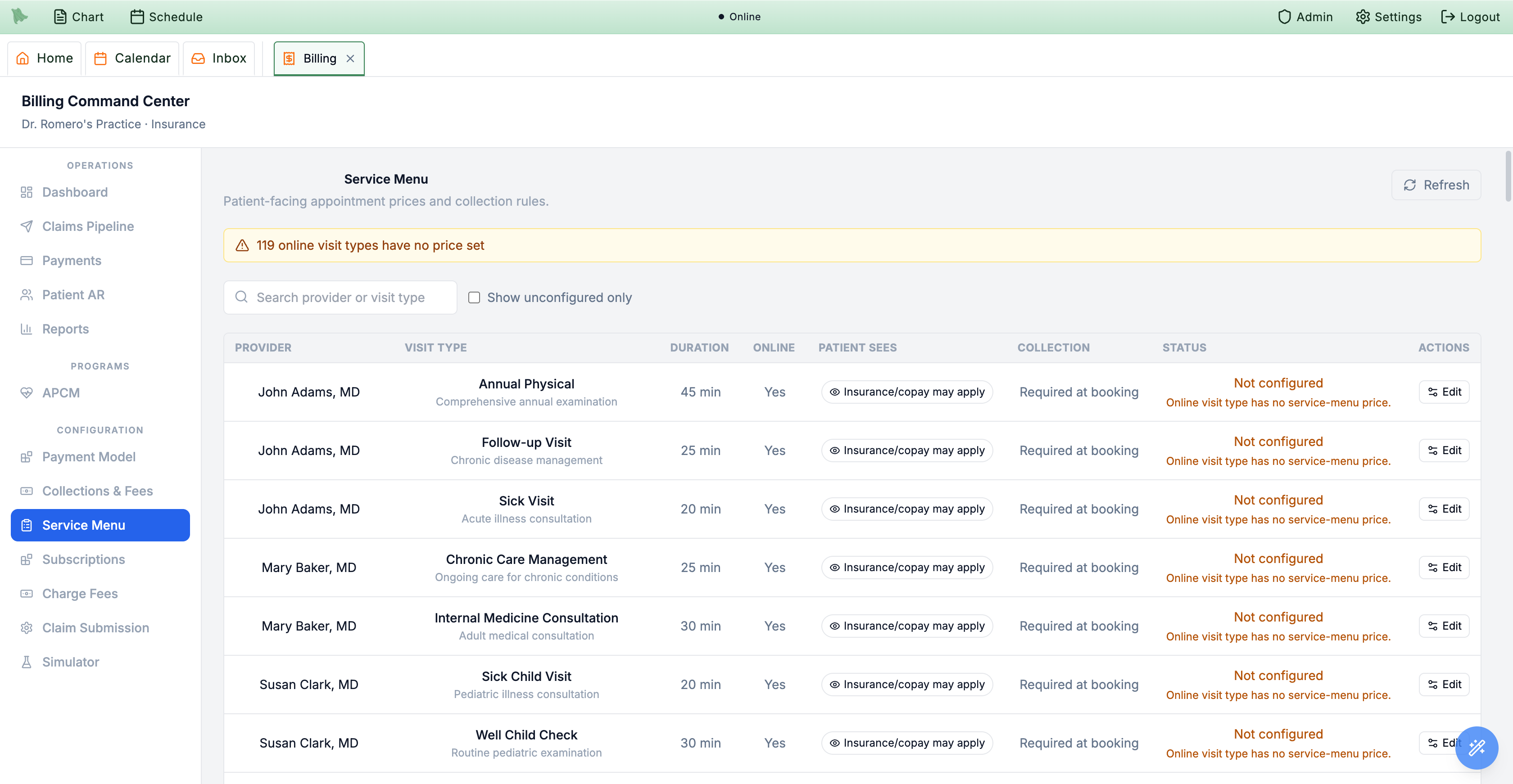Viewport: 1513px width, 784px height.
Task: Click the Well Child Check visit type
Action: point(526,734)
